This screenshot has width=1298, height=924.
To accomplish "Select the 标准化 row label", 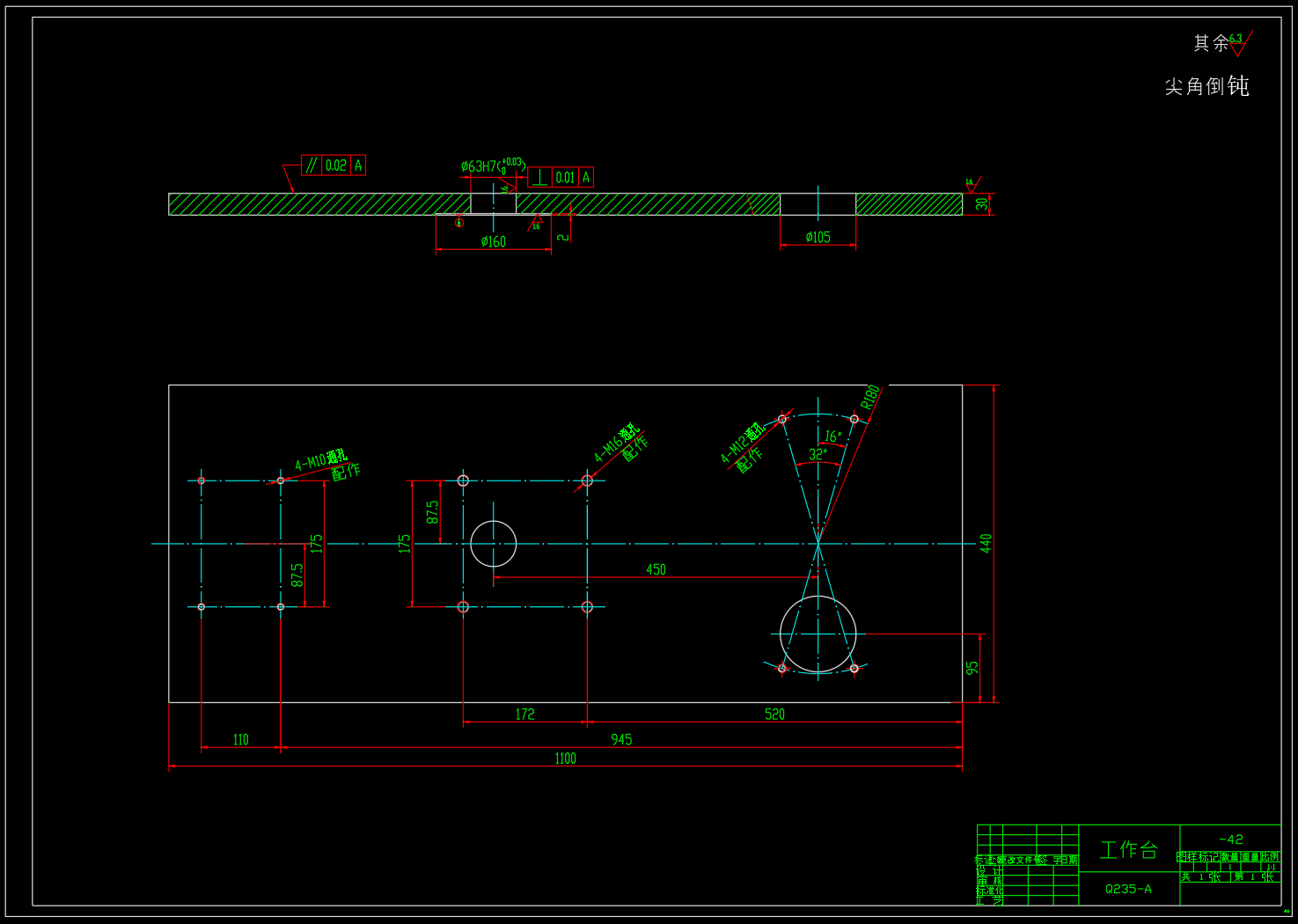I will [x=989, y=891].
